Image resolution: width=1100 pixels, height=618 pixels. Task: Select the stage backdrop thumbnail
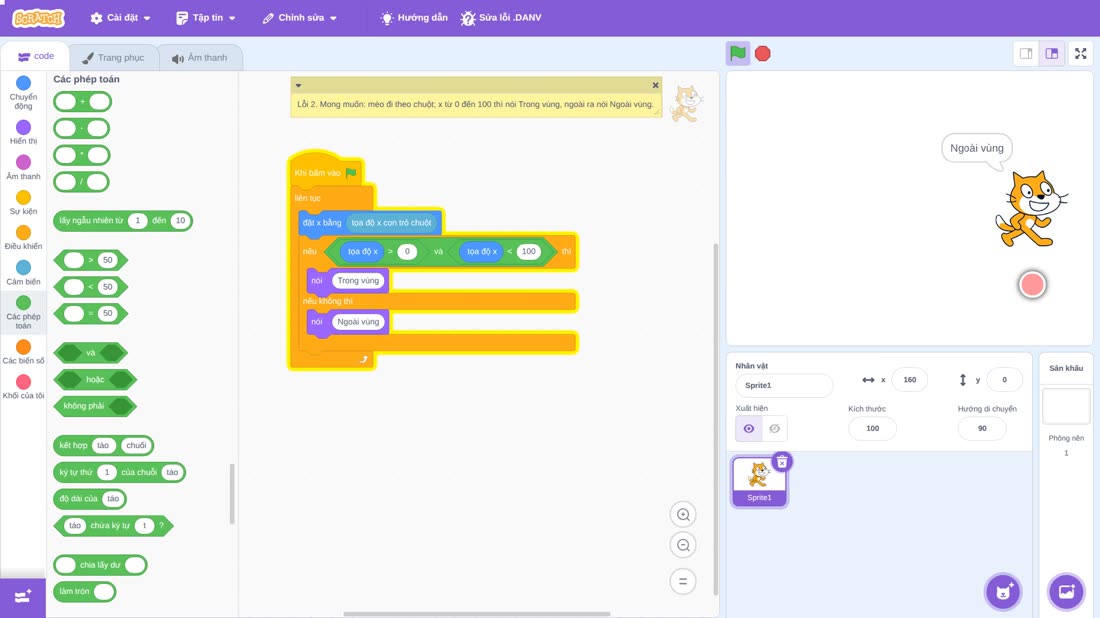pos(1066,406)
